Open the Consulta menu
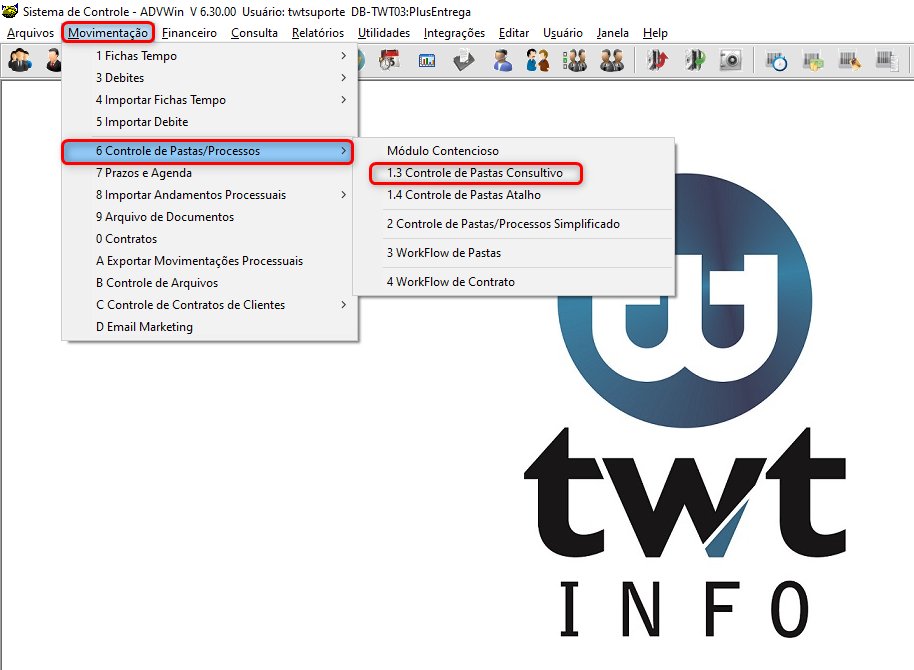This screenshot has height=670, width=914. pyautogui.click(x=254, y=33)
